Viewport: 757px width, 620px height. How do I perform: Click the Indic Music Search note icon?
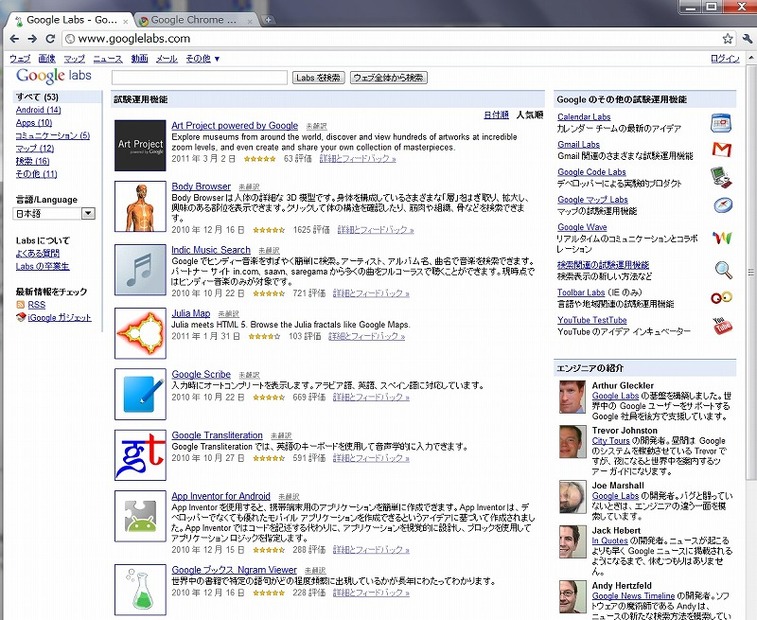click(x=140, y=269)
